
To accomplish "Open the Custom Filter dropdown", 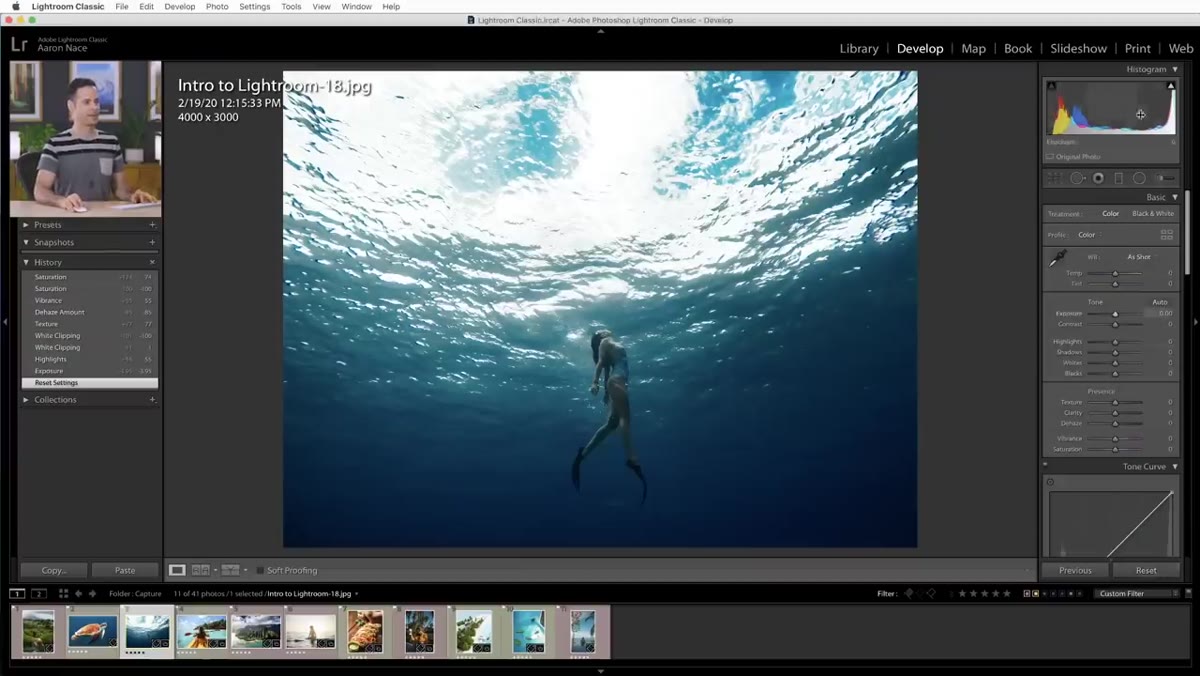I will point(1135,594).
